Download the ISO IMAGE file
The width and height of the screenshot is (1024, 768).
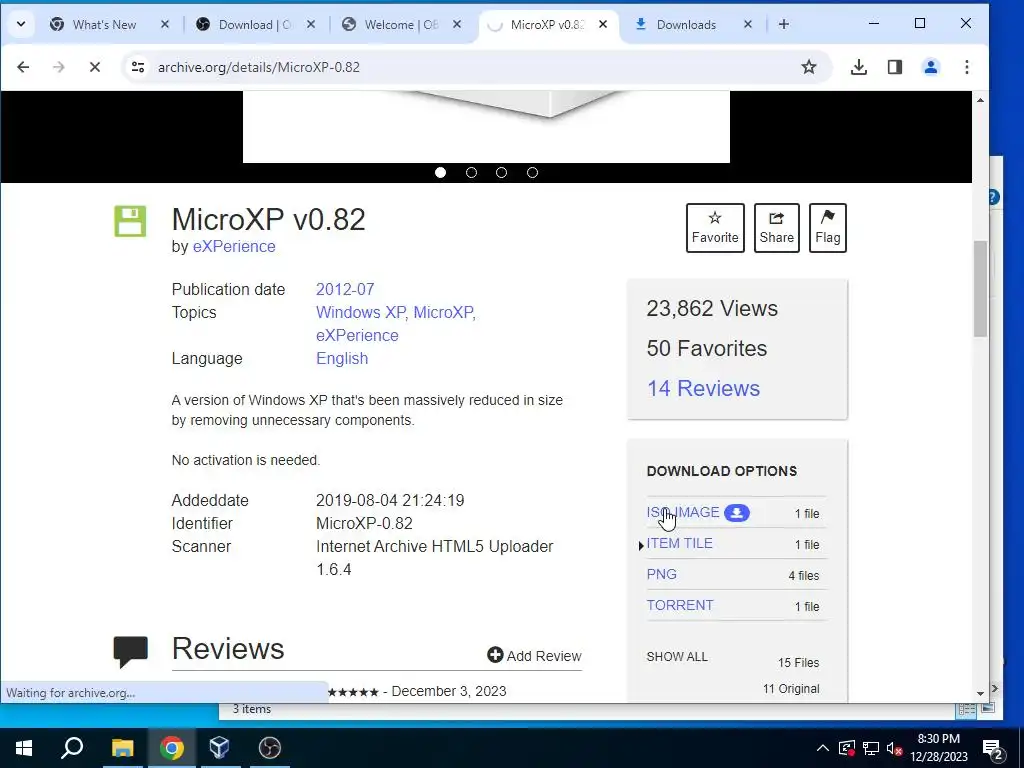click(683, 513)
